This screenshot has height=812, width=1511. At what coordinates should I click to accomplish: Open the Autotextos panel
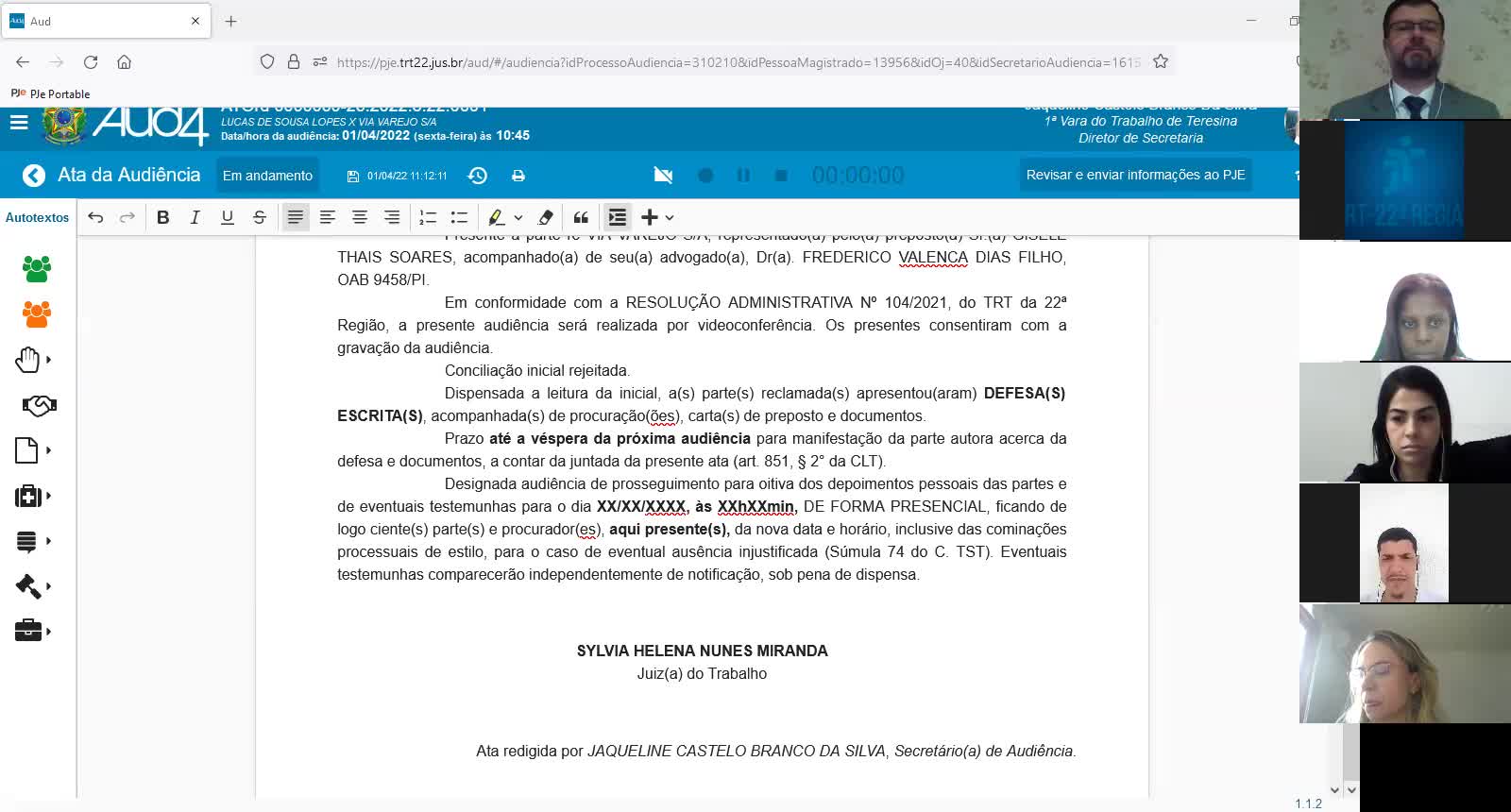(x=38, y=217)
